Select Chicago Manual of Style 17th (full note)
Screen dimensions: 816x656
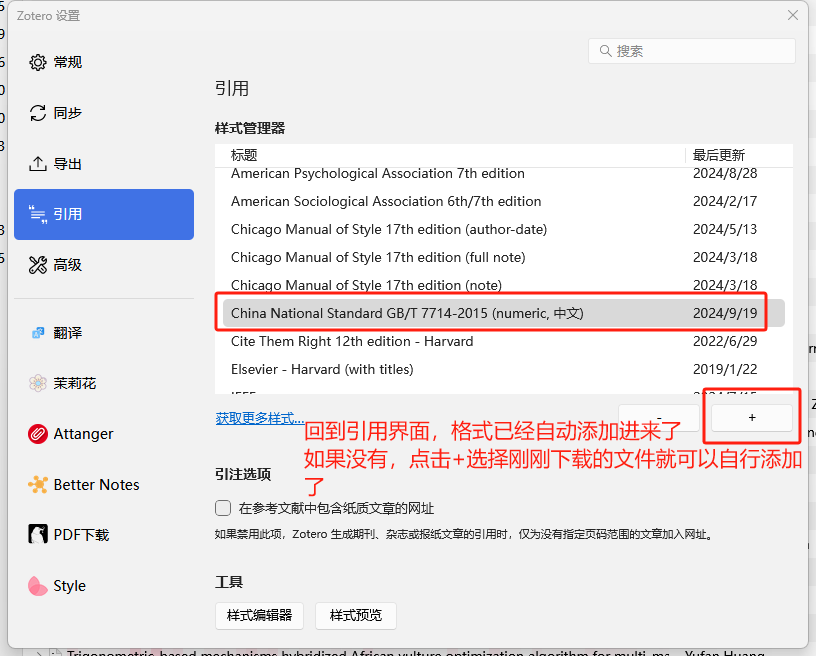point(503,258)
